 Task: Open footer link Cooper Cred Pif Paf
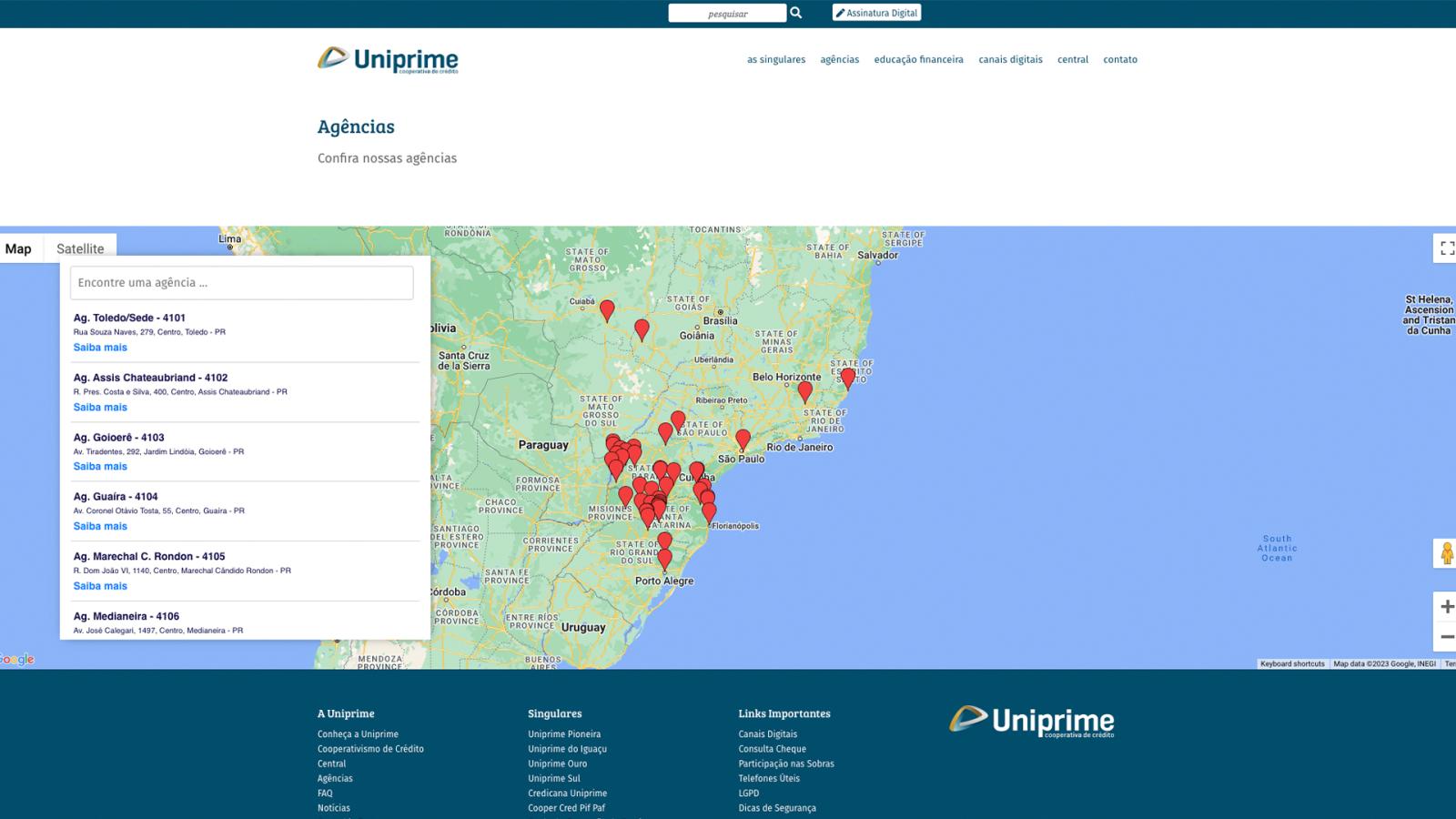point(566,808)
